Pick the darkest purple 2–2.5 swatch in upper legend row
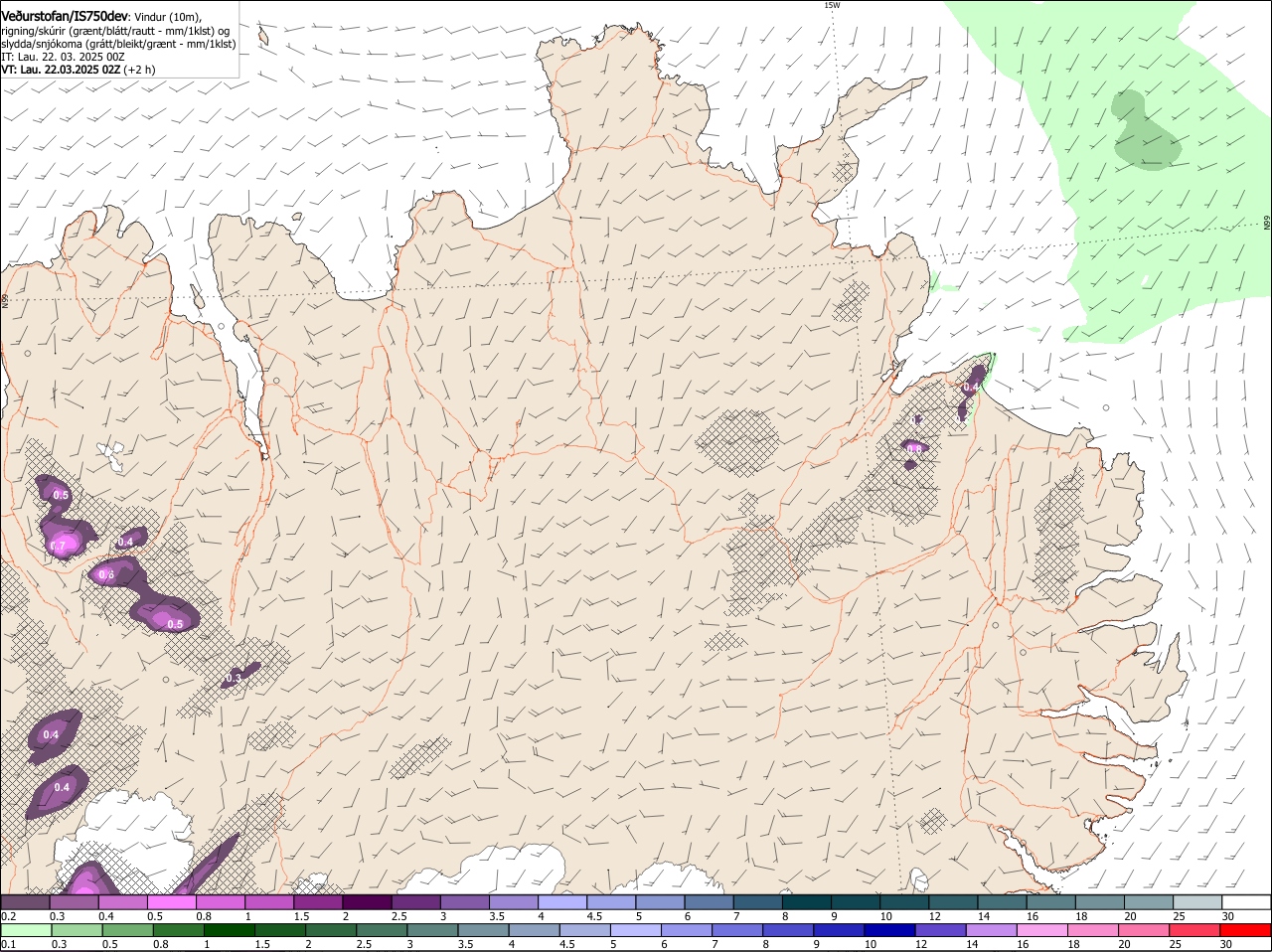The height and width of the screenshot is (952, 1272). pos(366,902)
